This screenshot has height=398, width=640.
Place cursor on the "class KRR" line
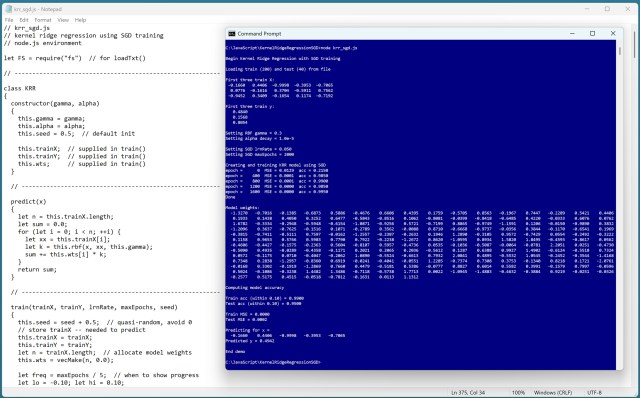point(20,88)
